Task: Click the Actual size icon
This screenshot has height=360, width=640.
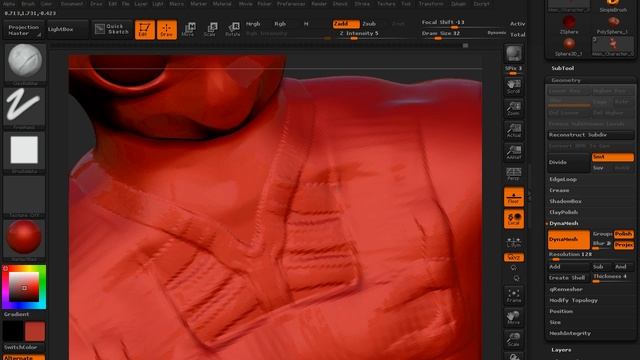Action: click(513, 130)
